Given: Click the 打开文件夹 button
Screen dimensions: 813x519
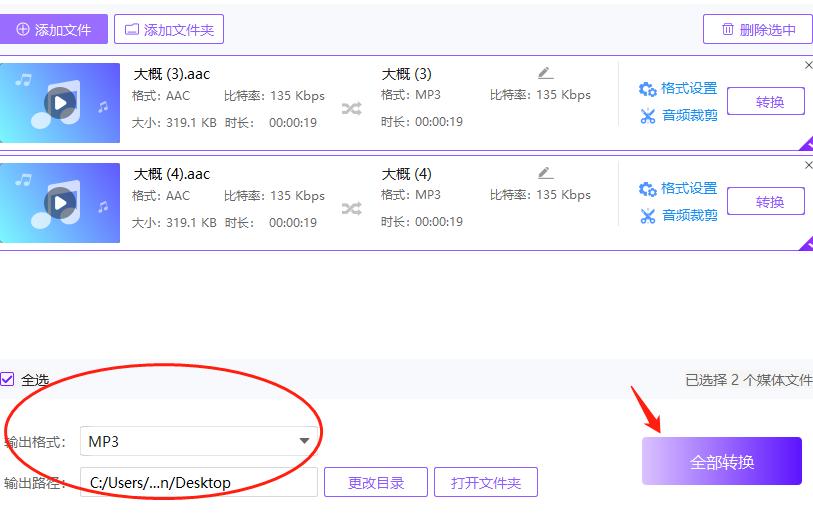Looking at the screenshot, I should pyautogui.click(x=486, y=482).
